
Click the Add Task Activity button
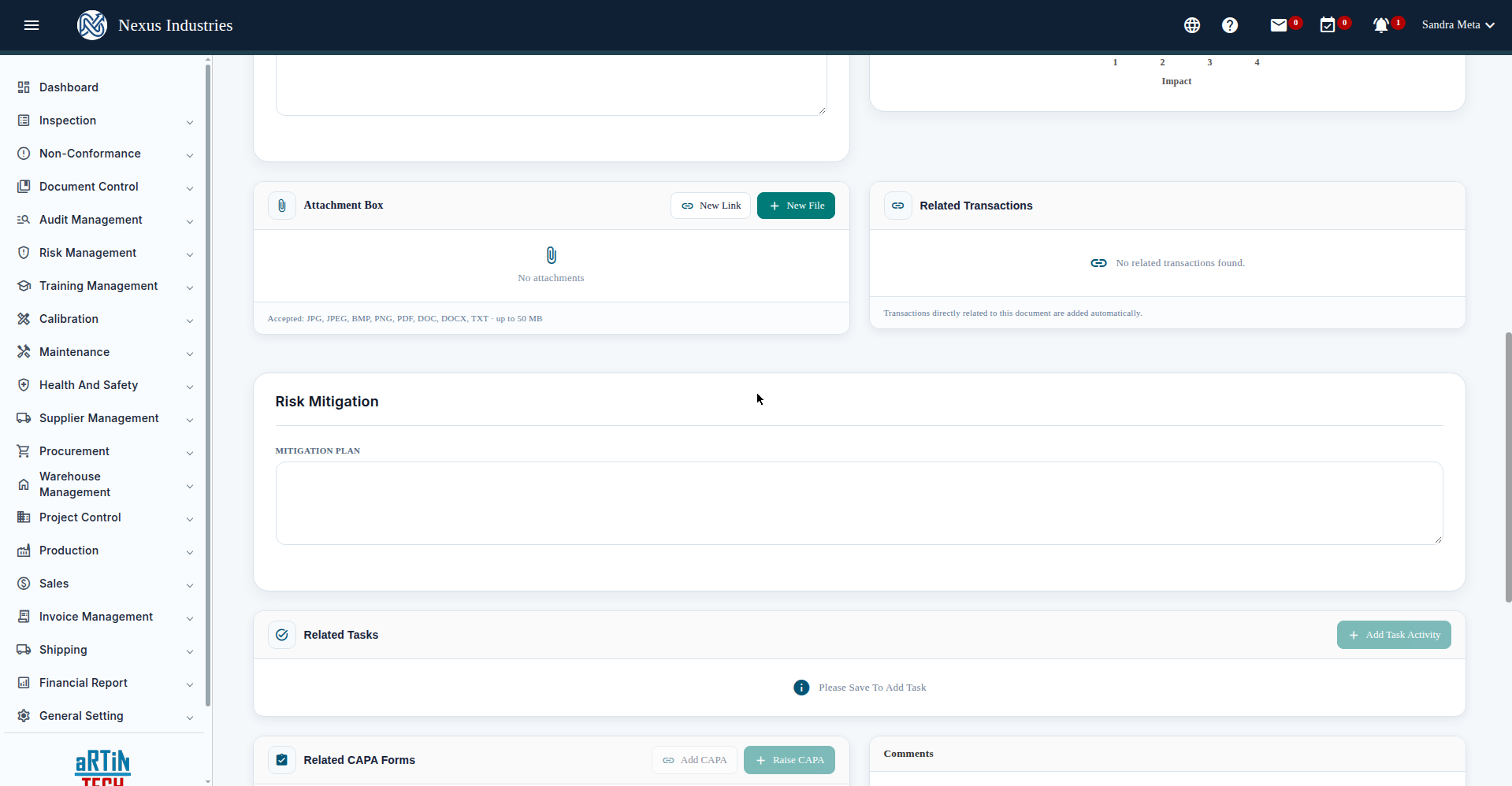coord(1394,635)
